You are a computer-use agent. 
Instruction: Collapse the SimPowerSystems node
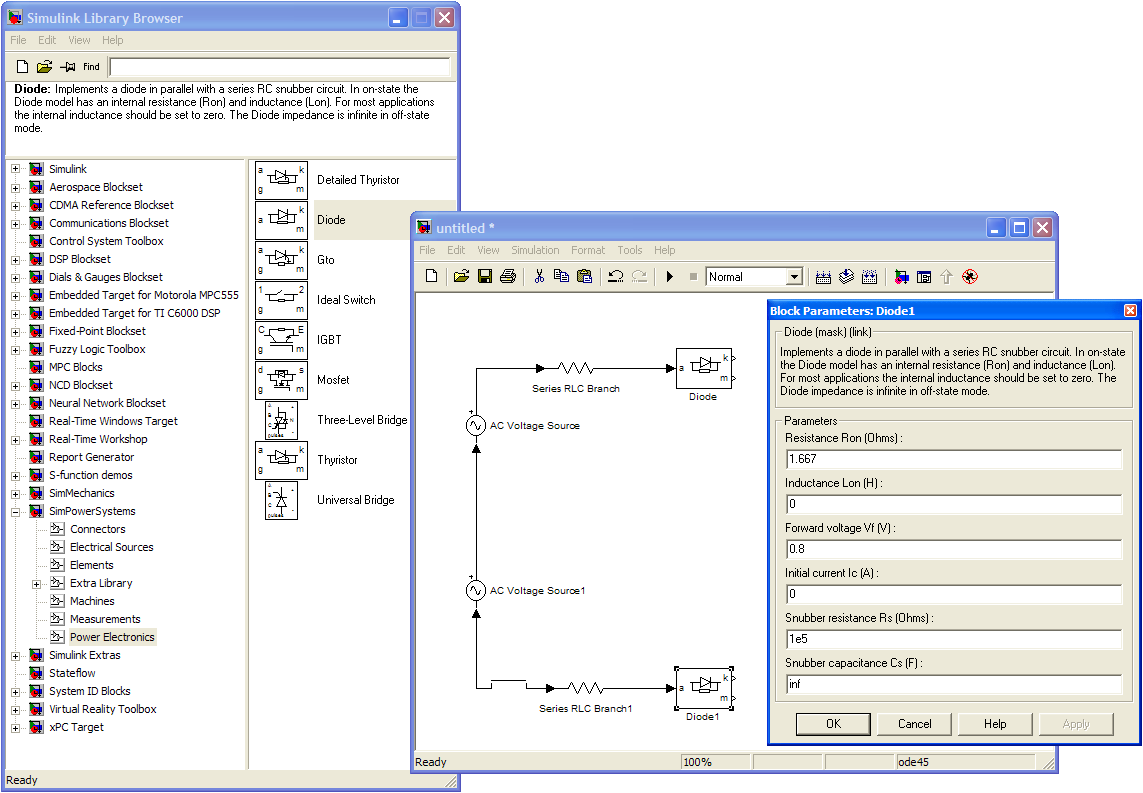click(x=15, y=512)
